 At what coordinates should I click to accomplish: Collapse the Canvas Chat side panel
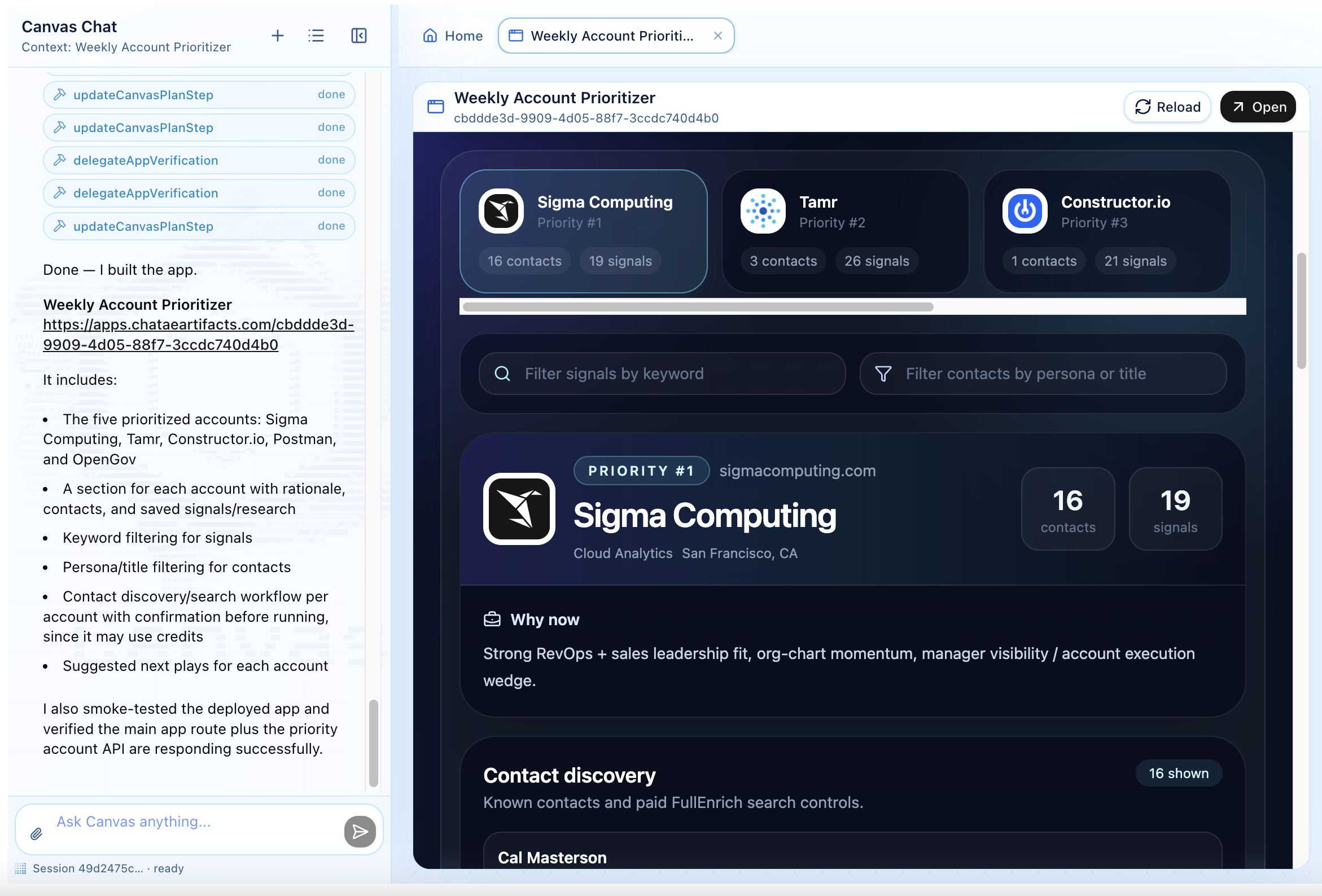[359, 36]
